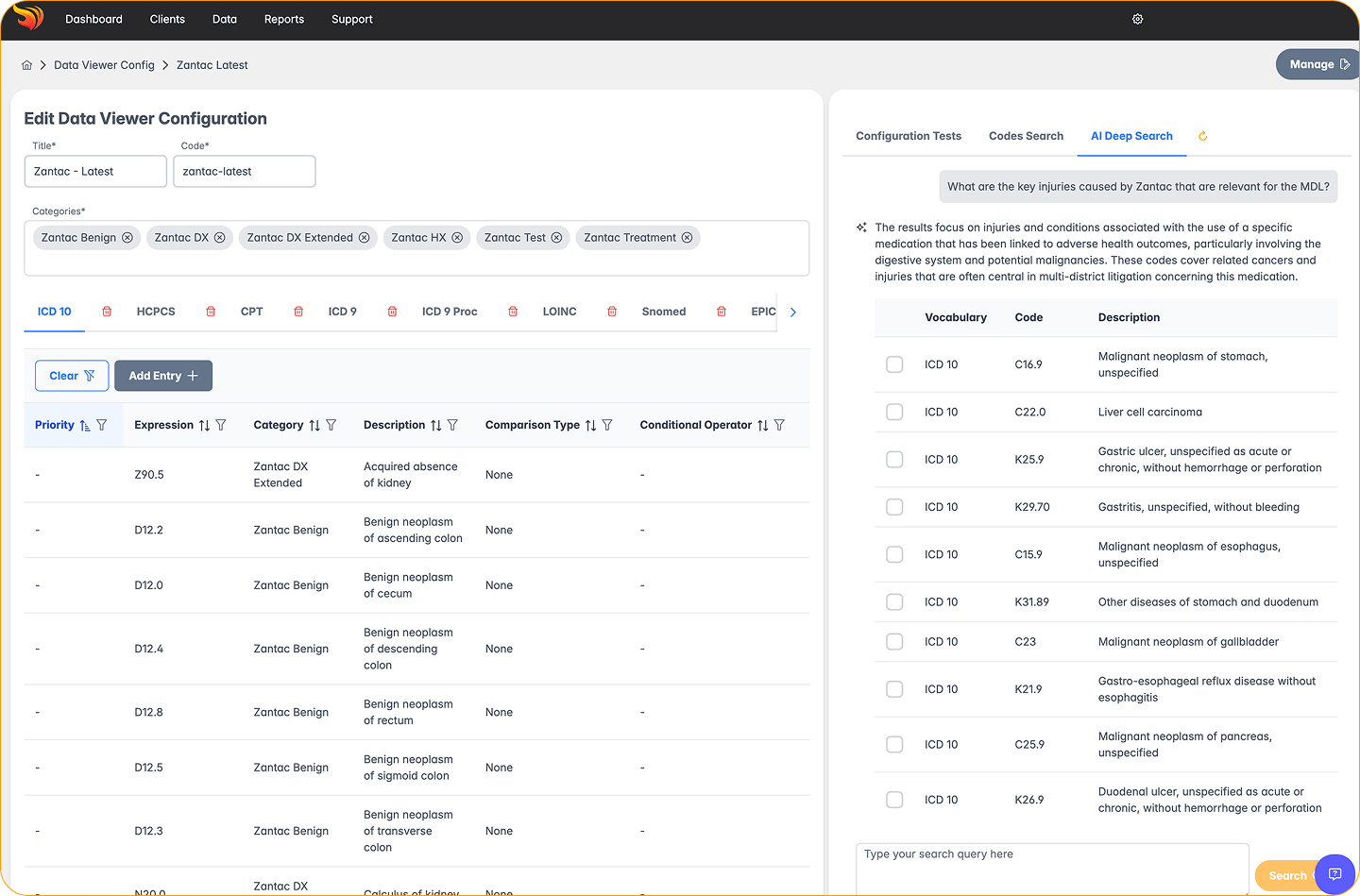This screenshot has height=896, width=1360.
Task: Check the K25.9 Gastric ulcer row
Action: [x=894, y=460]
